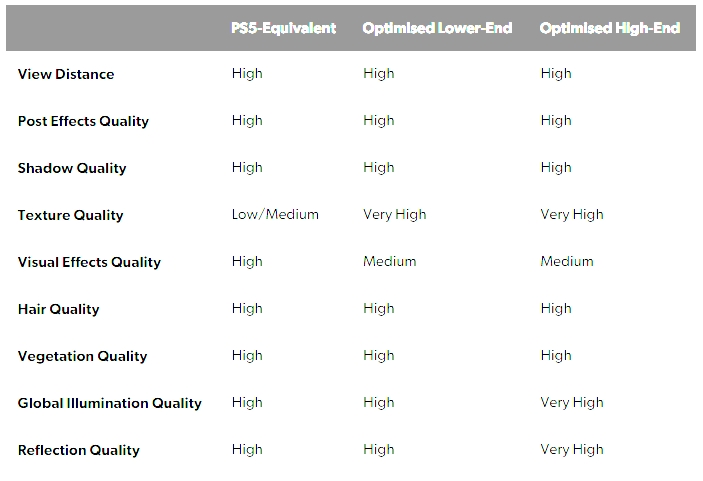Click the Visual Effects Quality row label
The image size is (703, 481).
89,262
